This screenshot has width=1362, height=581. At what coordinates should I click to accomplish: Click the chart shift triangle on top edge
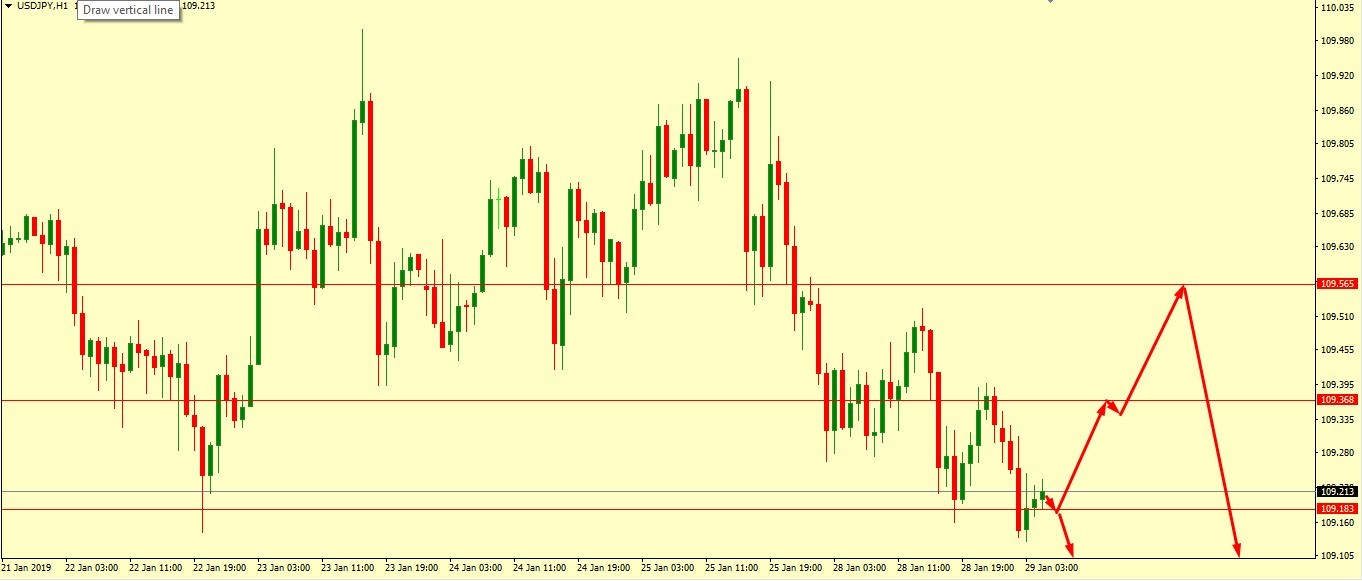pyautogui.click(x=1050, y=2)
